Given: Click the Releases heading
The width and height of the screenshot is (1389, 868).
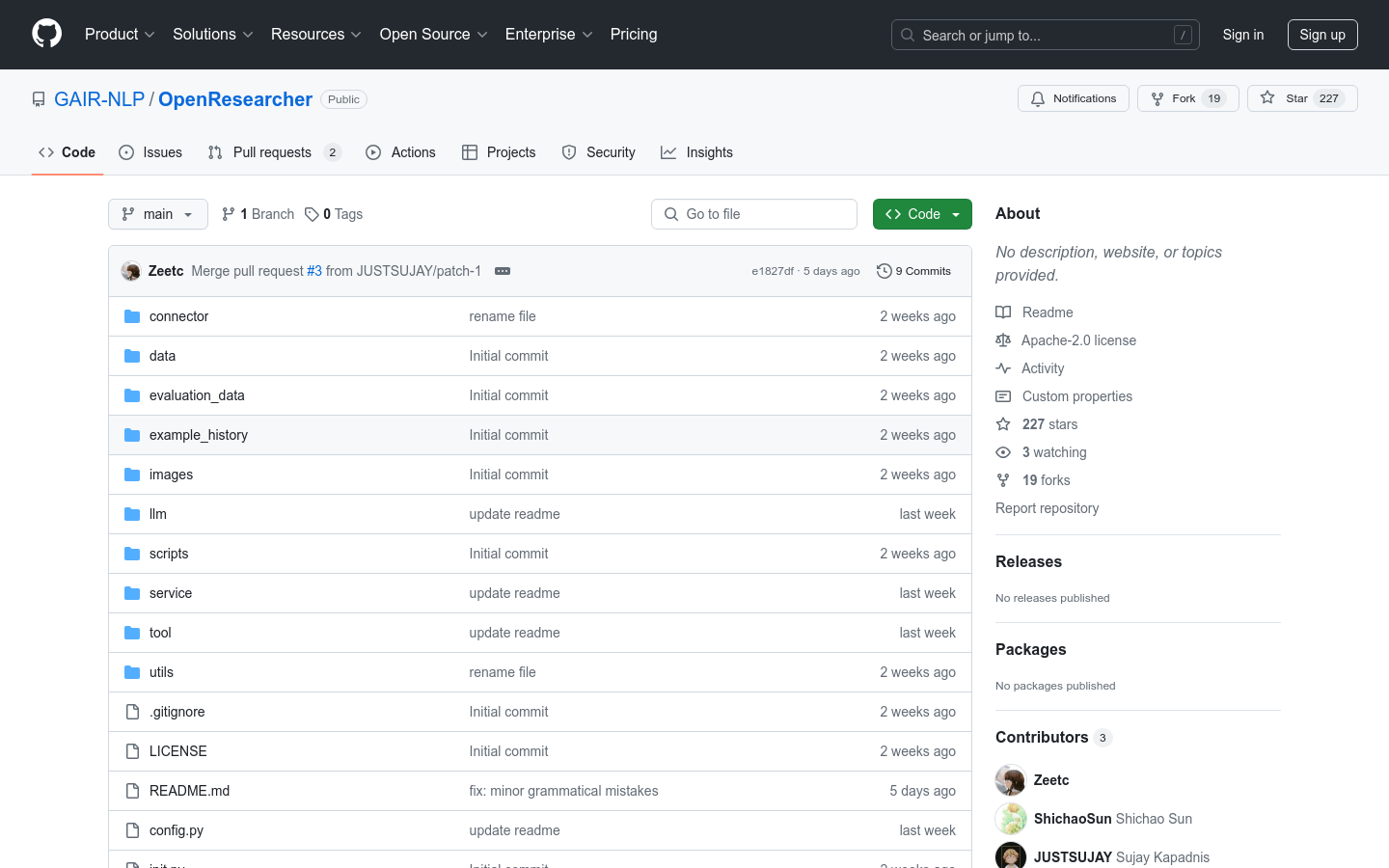Looking at the screenshot, I should pos(1028,561).
